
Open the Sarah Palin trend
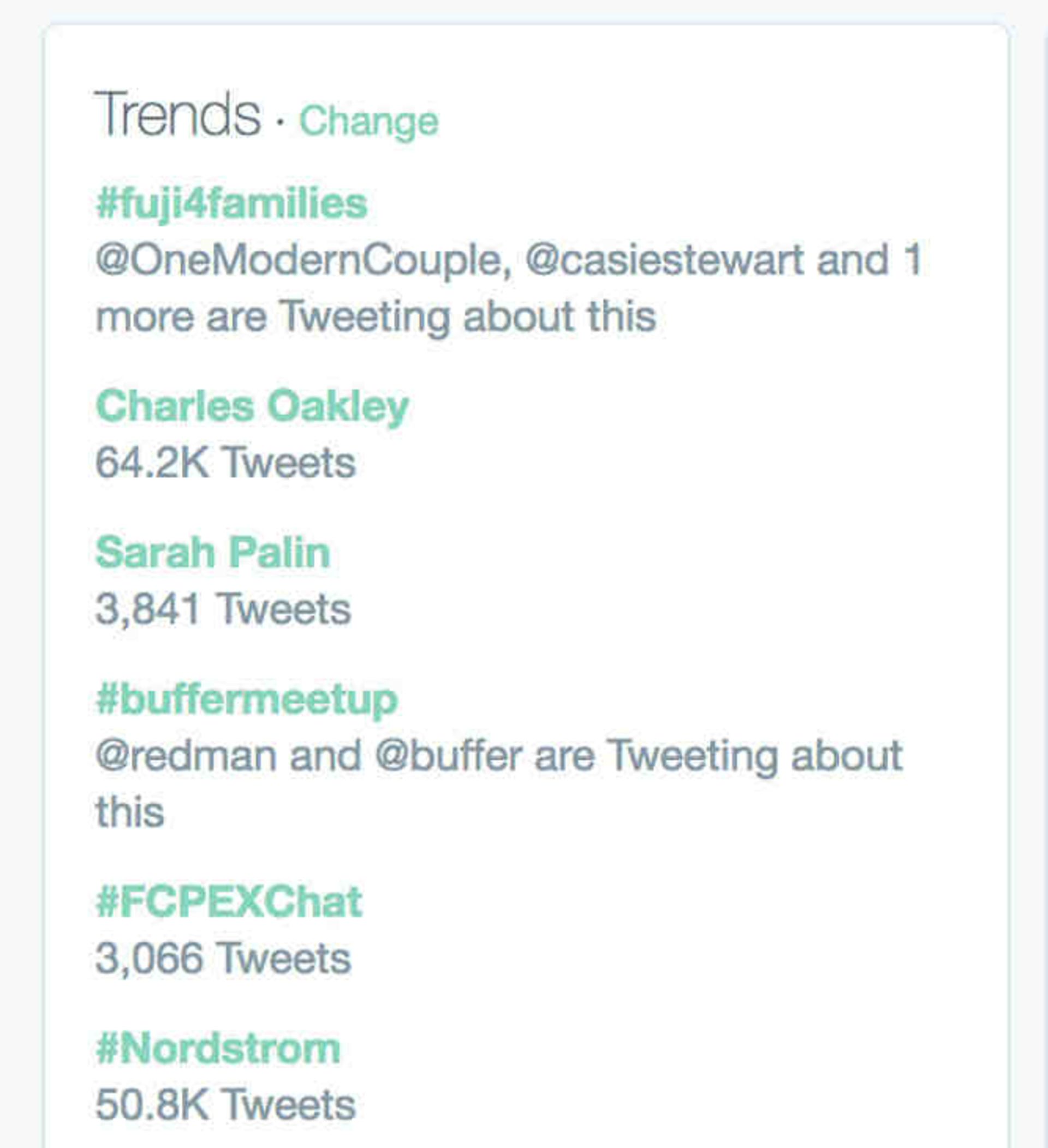(x=213, y=552)
